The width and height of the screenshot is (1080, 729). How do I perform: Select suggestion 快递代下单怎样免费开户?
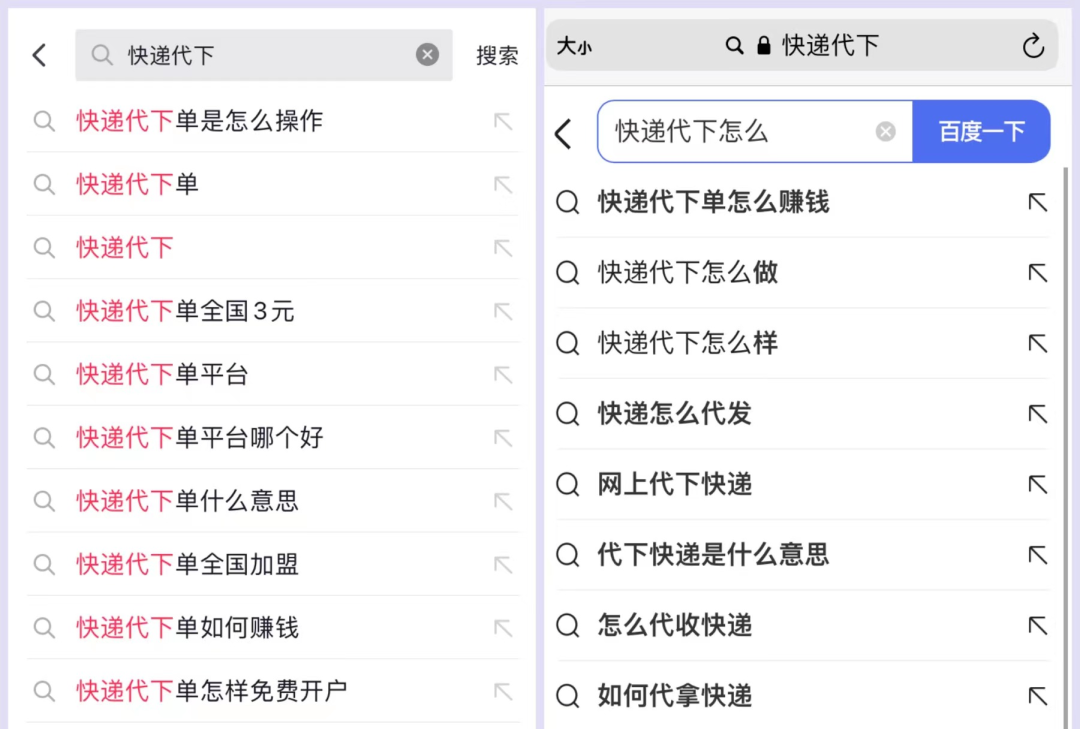click(273, 691)
